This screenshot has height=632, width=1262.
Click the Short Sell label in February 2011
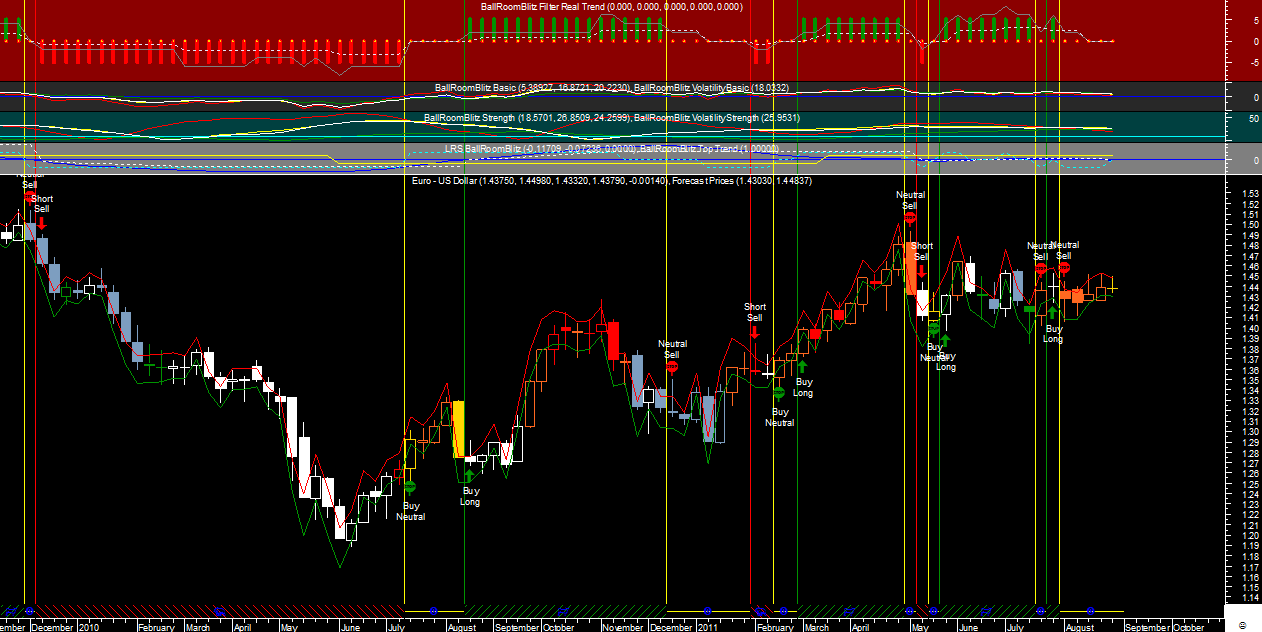coord(755,312)
